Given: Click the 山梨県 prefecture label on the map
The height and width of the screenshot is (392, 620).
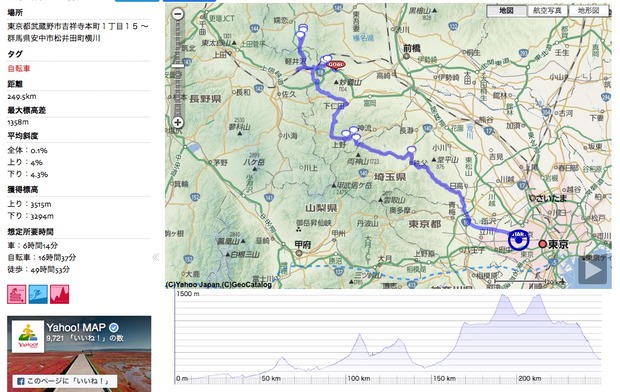Looking at the screenshot, I should point(321,208).
